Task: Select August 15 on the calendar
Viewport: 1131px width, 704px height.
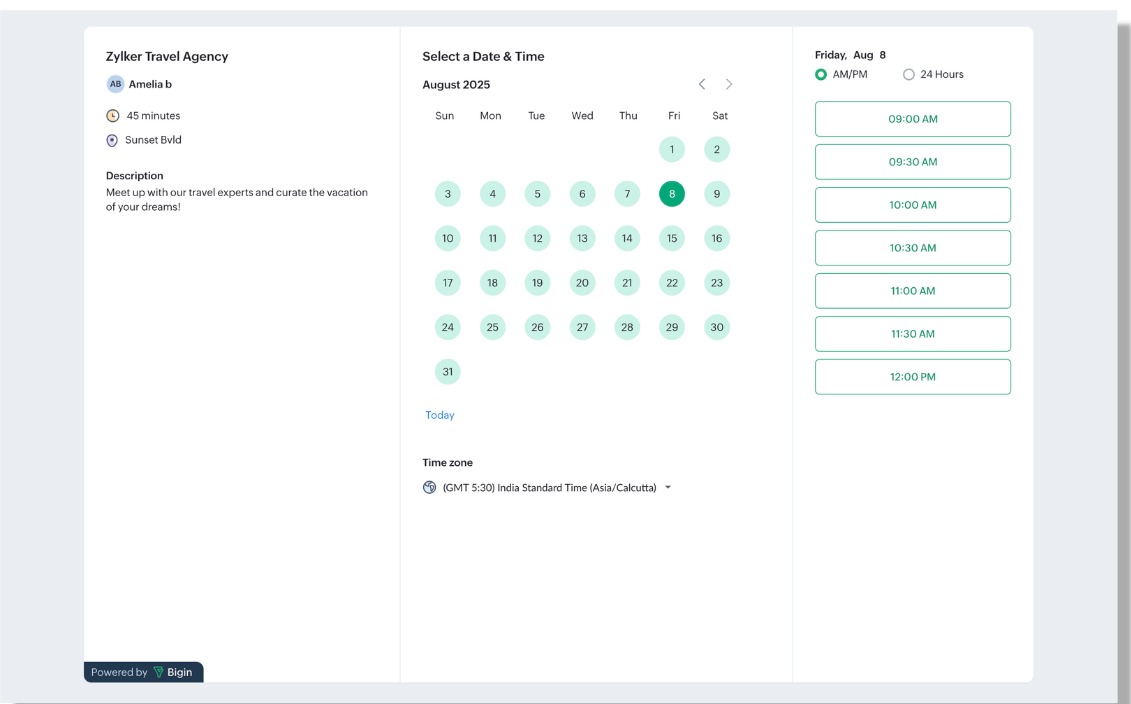Action: click(672, 238)
